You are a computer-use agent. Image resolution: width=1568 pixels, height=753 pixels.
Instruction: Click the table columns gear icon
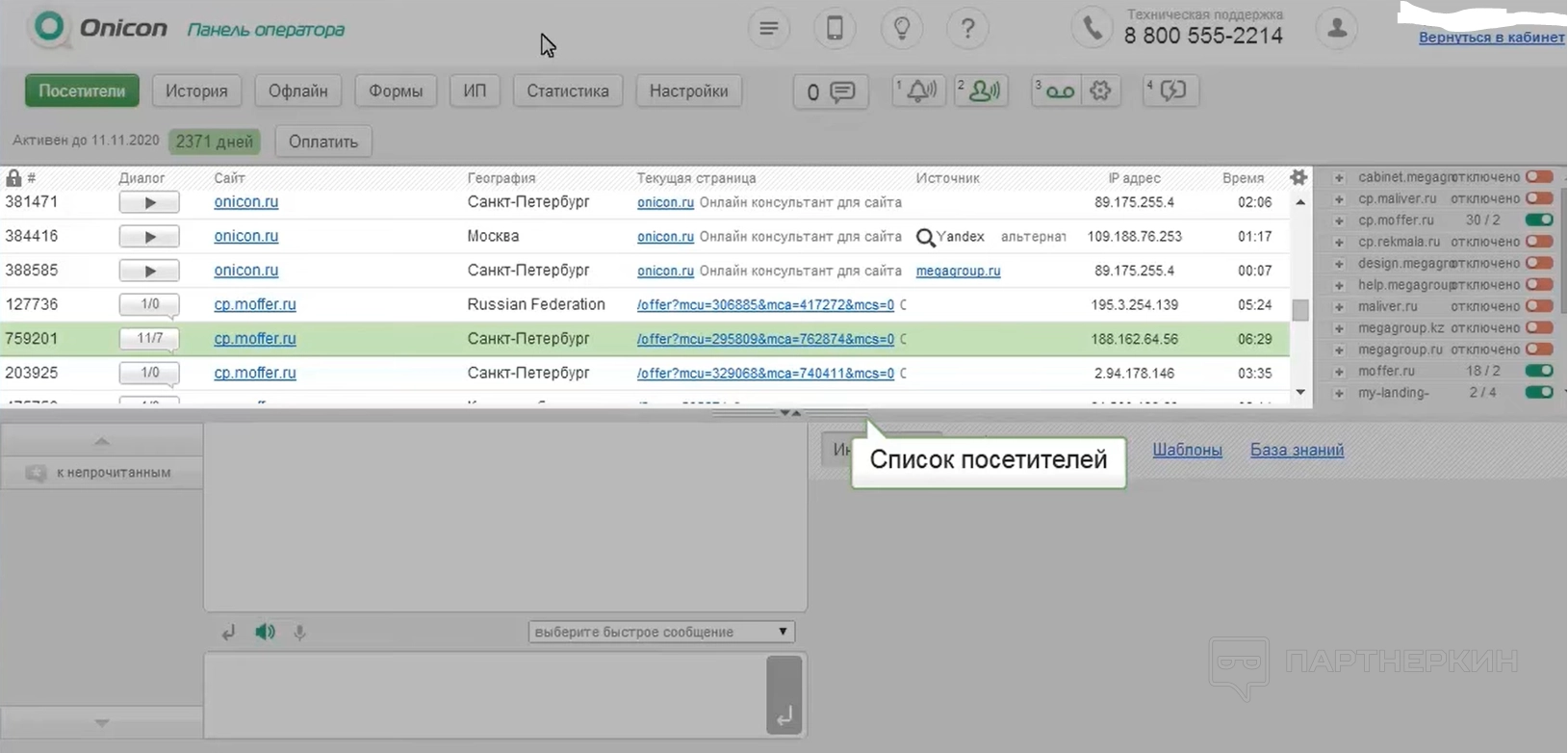point(1298,177)
